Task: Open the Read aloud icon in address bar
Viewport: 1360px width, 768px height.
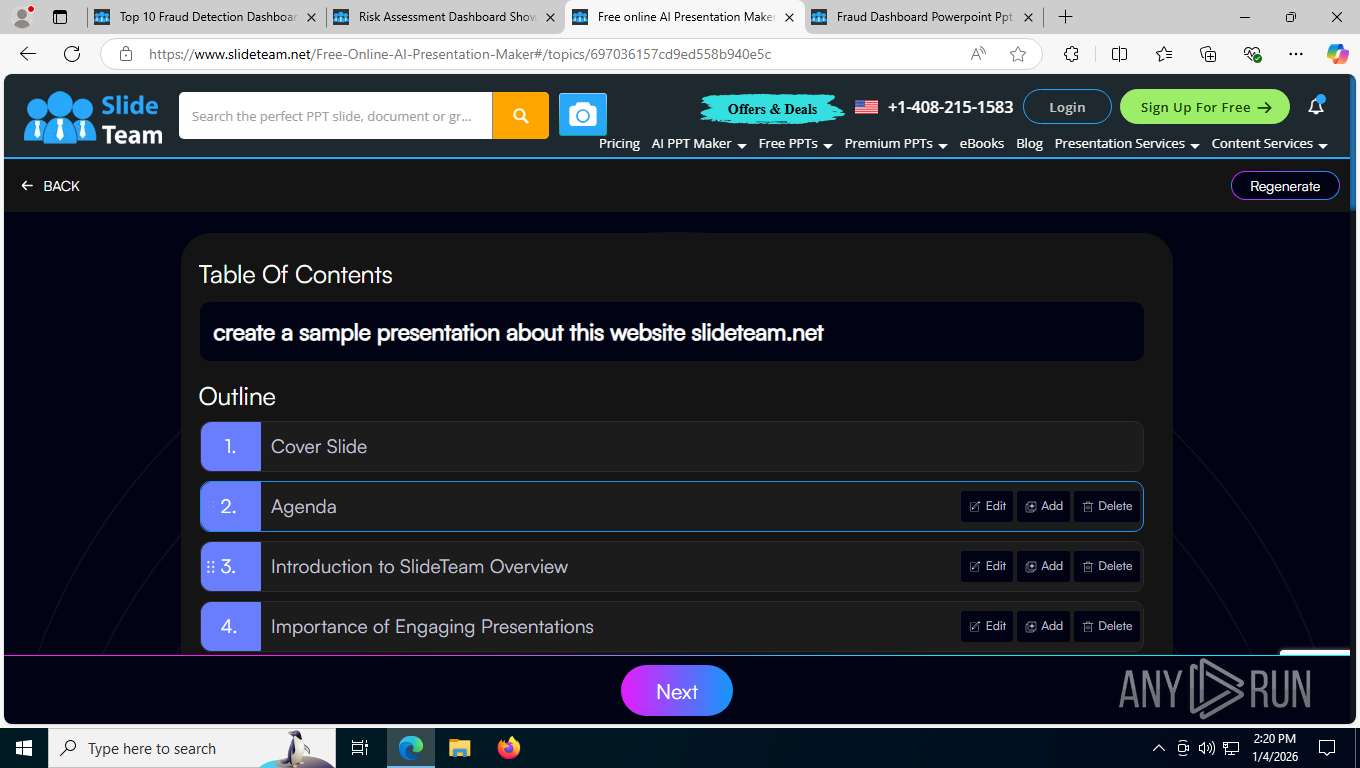Action: (x=978, y=54)
